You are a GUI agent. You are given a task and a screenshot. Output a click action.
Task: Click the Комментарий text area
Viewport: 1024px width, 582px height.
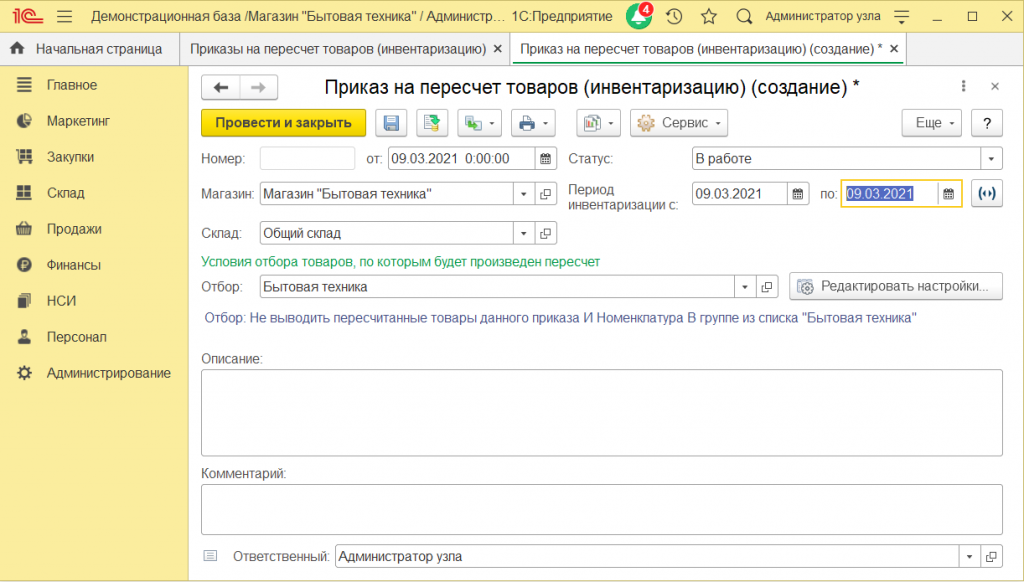(x=601, y=509)
